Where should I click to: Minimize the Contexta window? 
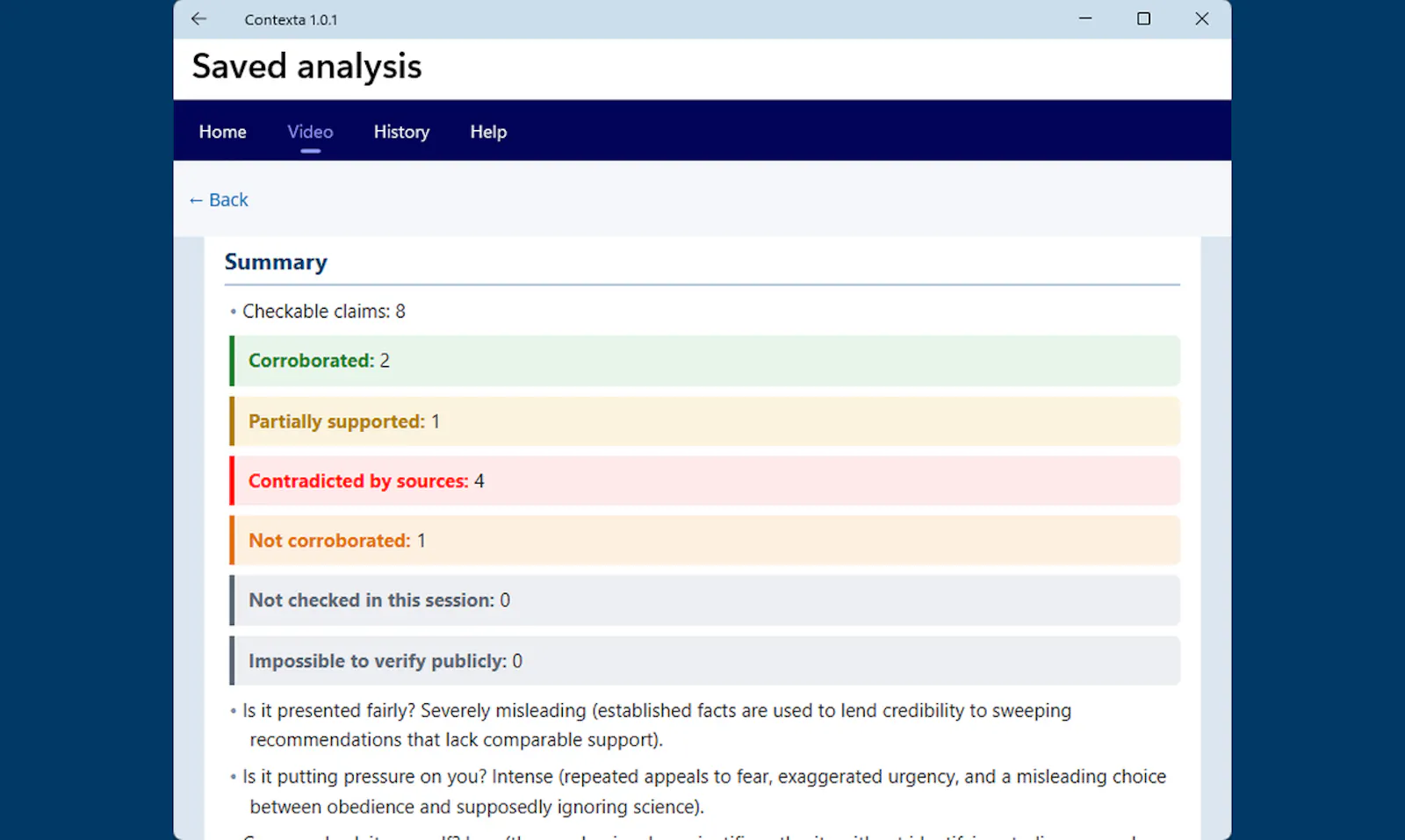click(1085, 18)
